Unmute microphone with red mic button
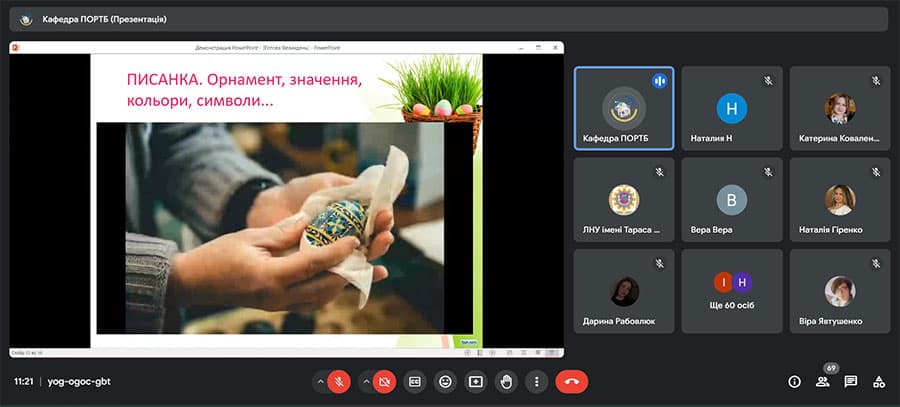Image resolution: width=900 pixels, height=407 pixels. [339, 382]
